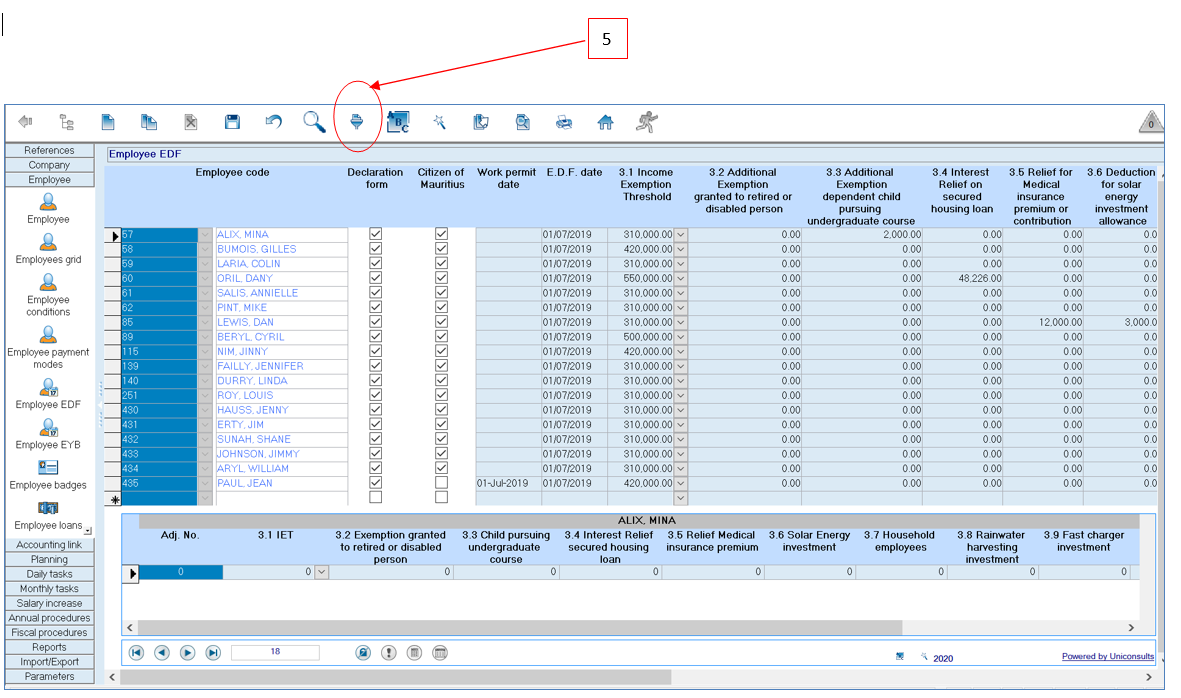Toggle Declaration form checkbox for ARYL, WILLIAM
This screenshot has height=698, width=1181.
pos(376,468)
